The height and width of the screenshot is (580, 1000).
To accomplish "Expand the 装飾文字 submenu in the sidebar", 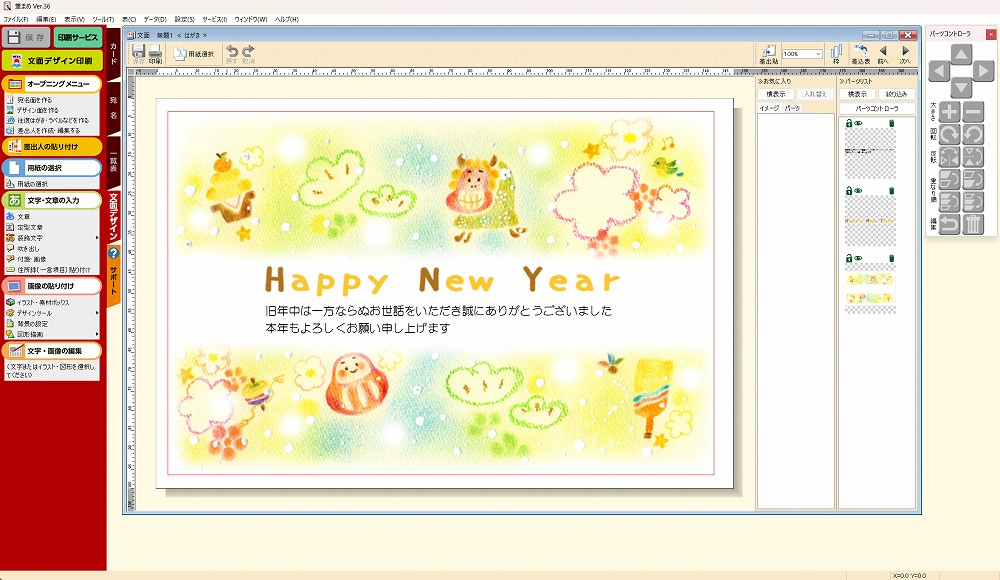I will click(97, 238).
